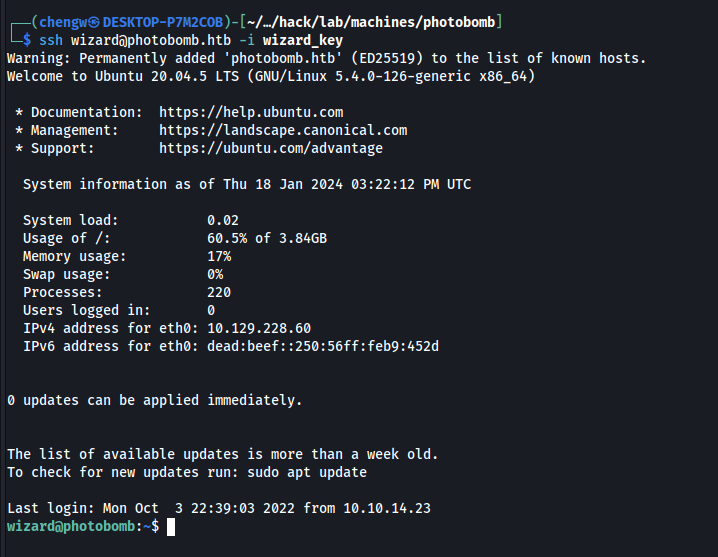Click the skull icon in Kali prompt
This screenshot has width=718, height=557.
[94, 22]
